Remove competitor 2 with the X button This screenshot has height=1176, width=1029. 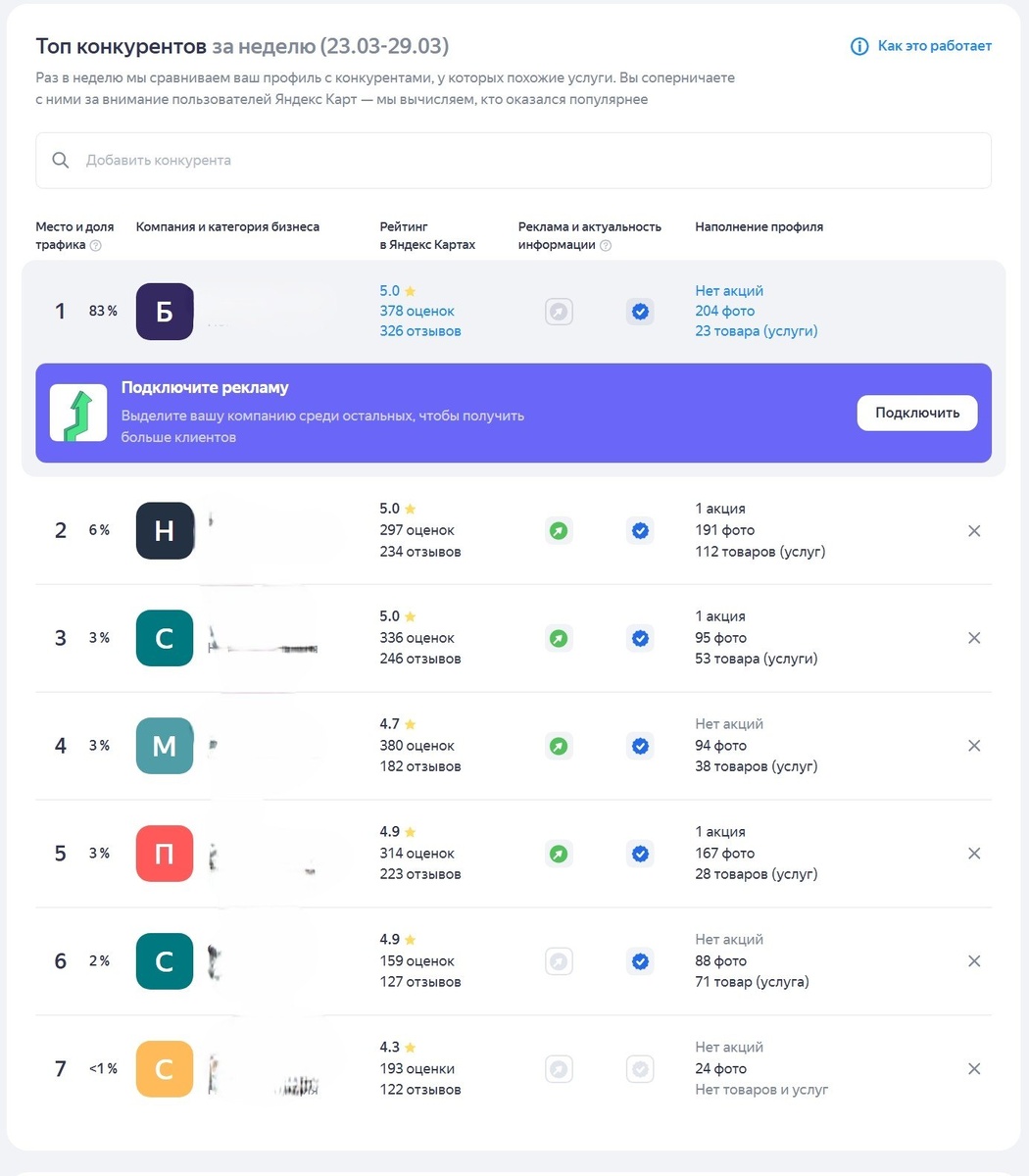pos(974,530)
